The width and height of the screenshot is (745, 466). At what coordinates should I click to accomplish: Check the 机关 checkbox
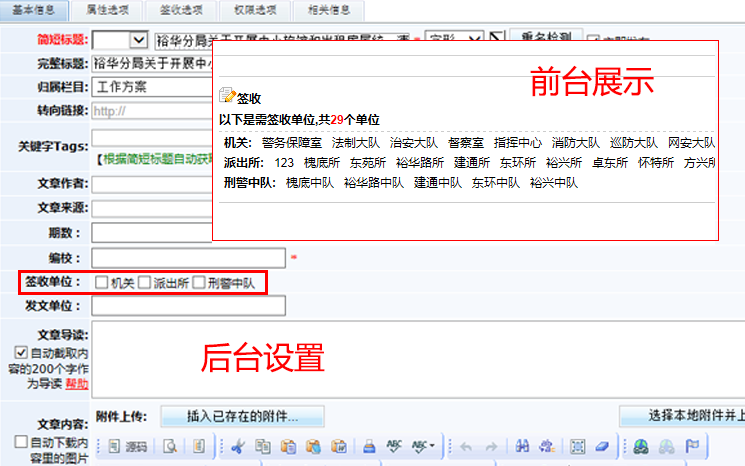pos(102,283)
